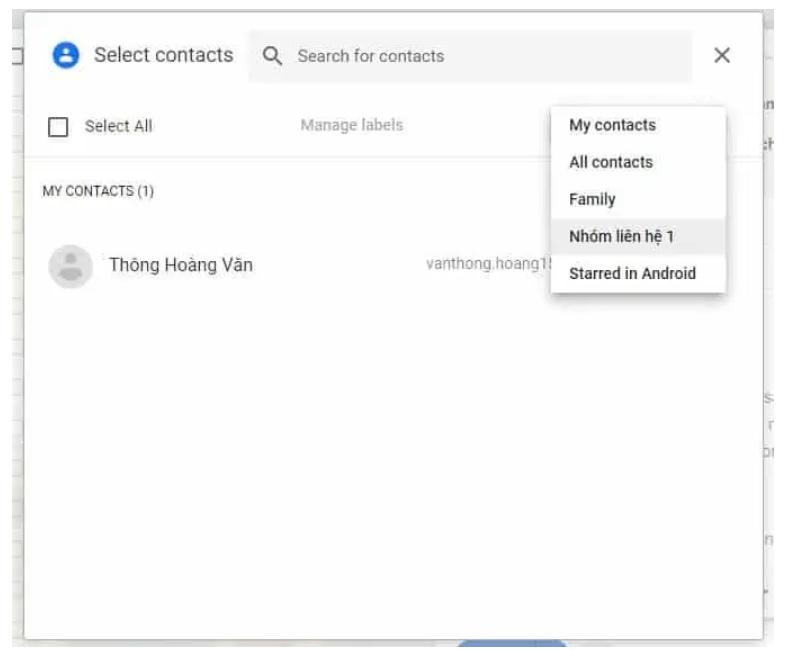Viewport: 786px width, 650px height.
Task: Choose My contacts from the dropdown list
Action: 612,125
